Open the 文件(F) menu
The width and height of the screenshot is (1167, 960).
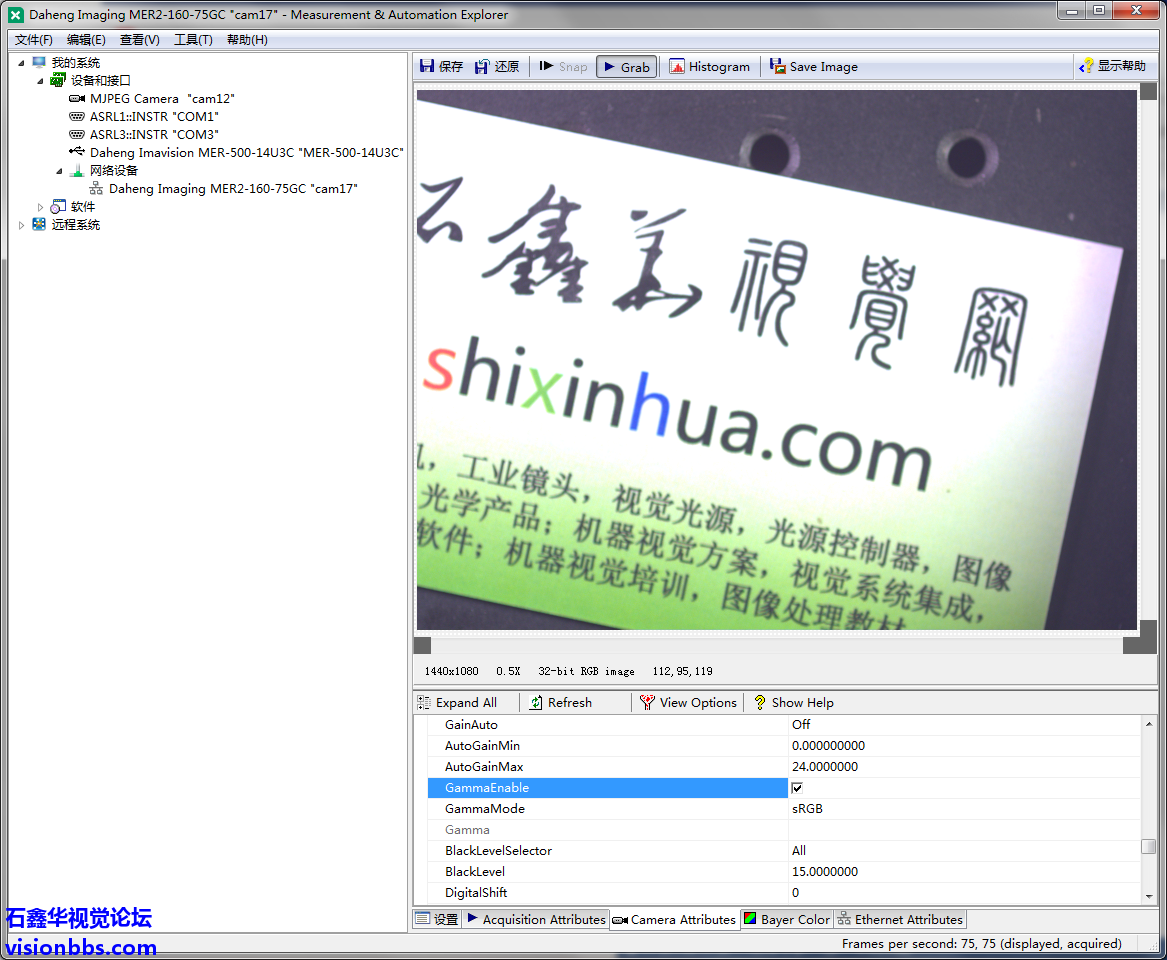33,39
